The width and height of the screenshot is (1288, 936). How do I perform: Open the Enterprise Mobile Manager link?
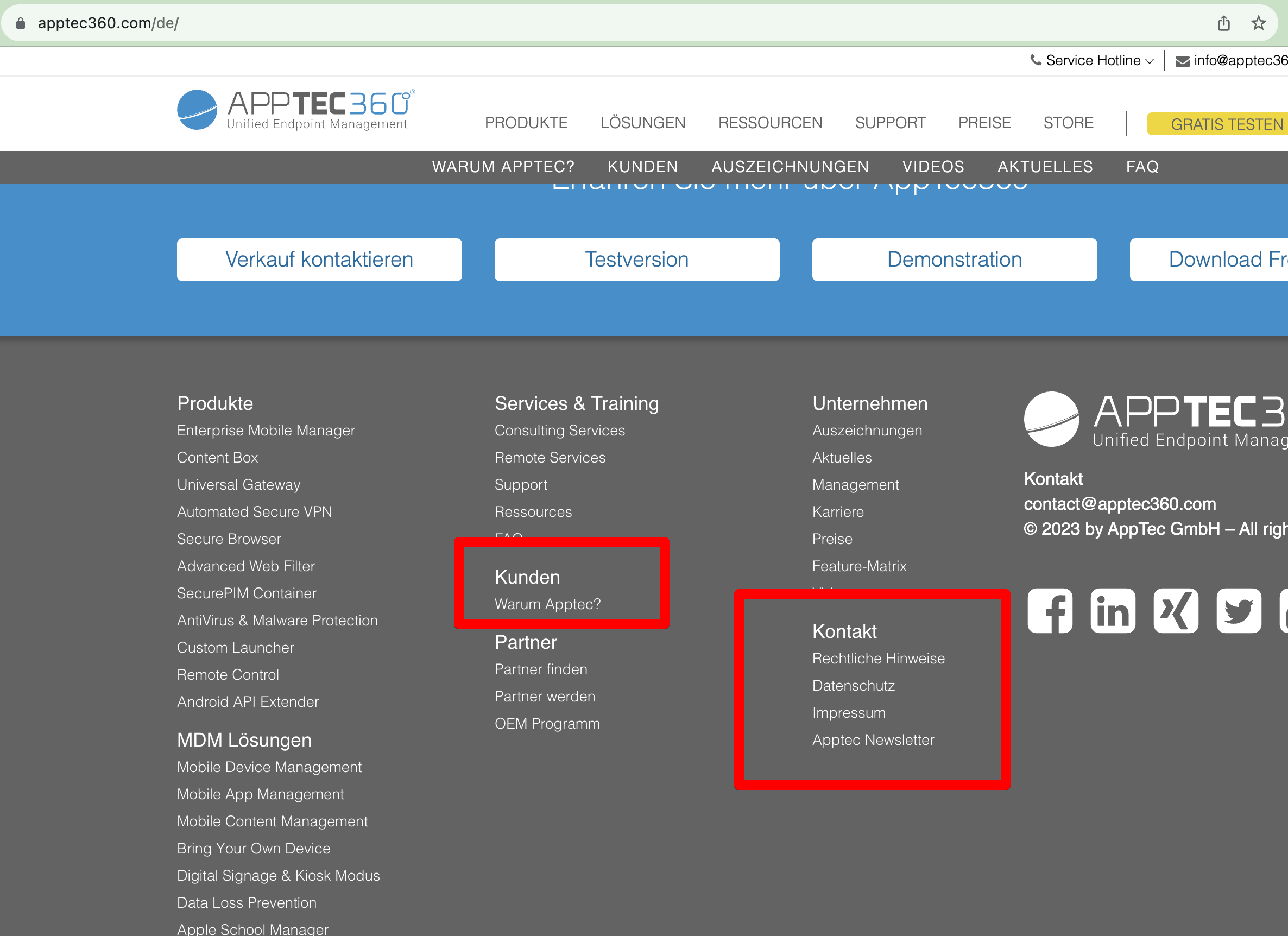pyautogui.click(x=266, y=431)
